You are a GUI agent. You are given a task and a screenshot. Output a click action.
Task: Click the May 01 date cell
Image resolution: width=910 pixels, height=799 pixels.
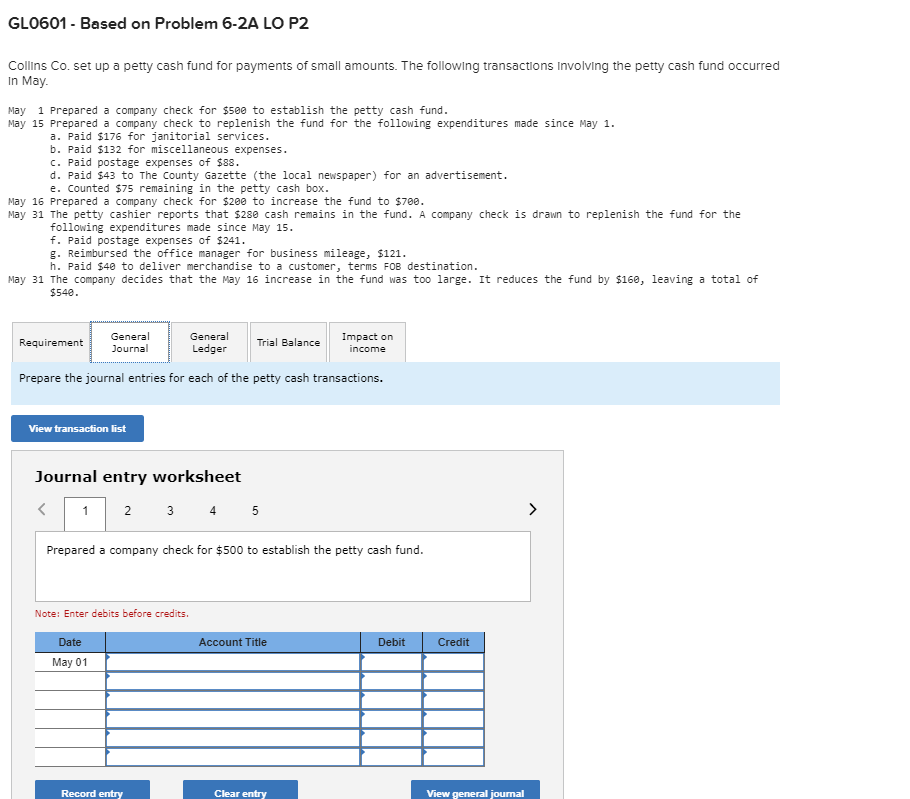point(69,661)
